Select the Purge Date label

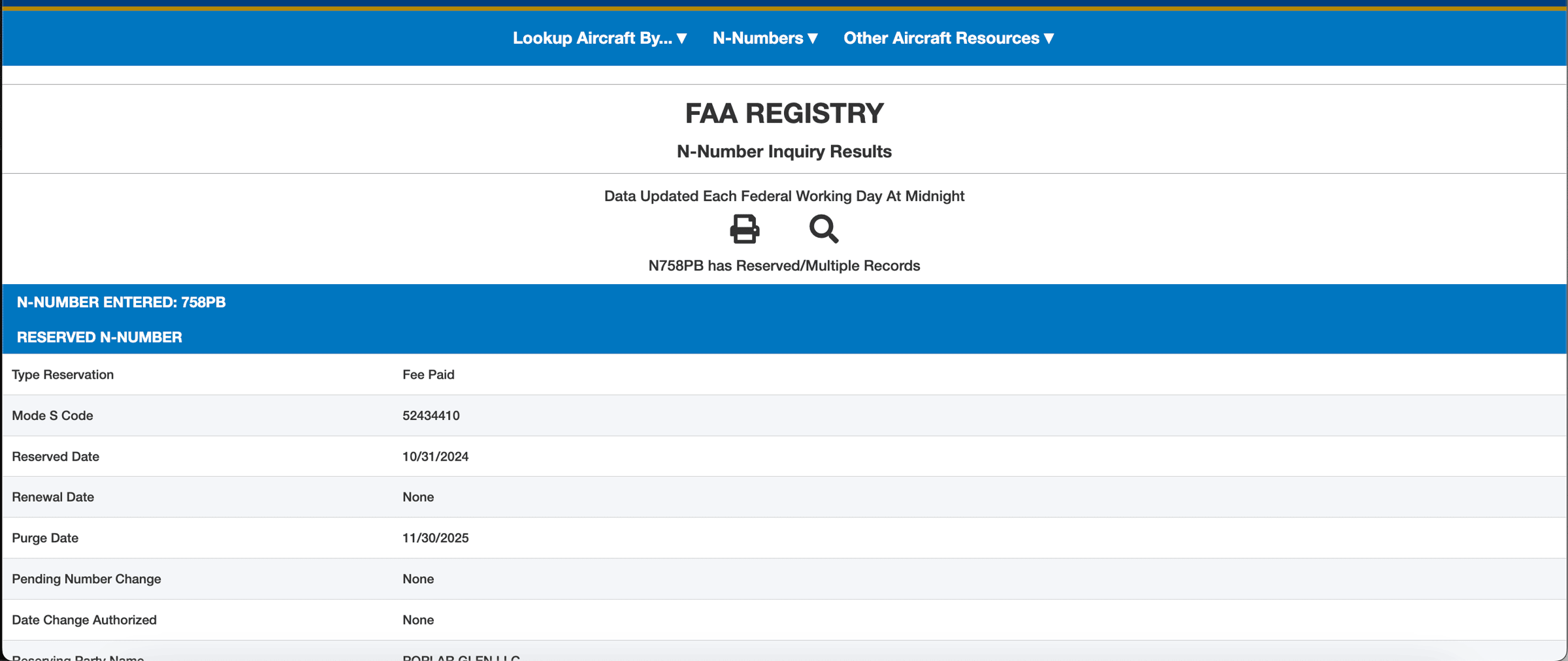click(45, 538)
